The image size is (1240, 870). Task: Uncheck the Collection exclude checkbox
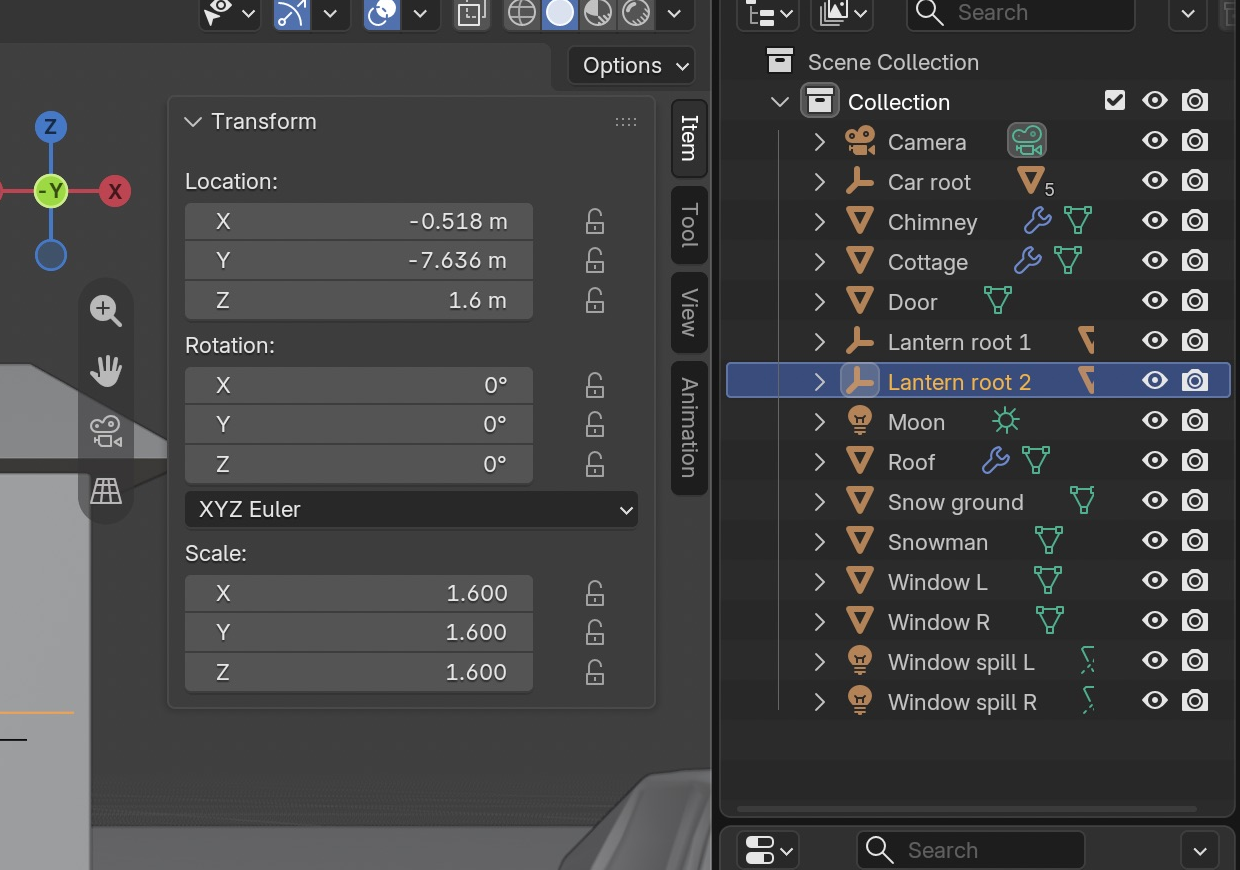(x=1115, y=100)
